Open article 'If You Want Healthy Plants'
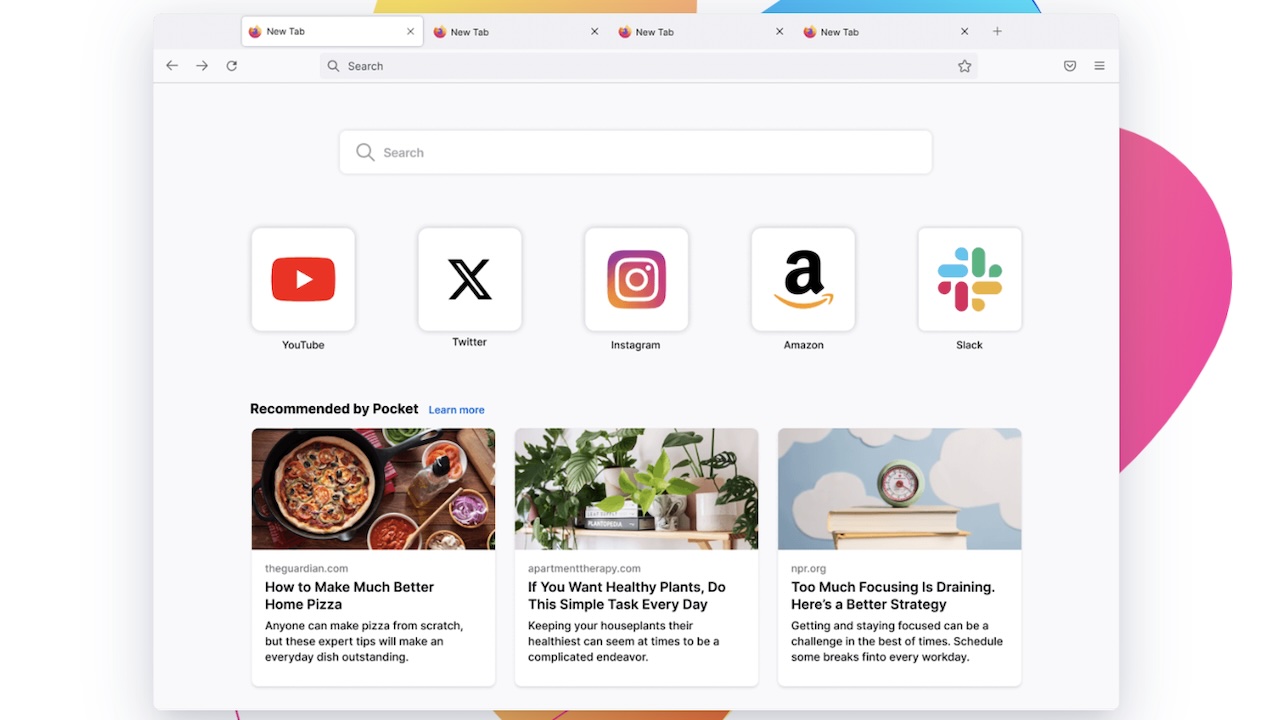This screenshot has width=1280, height=720. (x=627, y=596)
